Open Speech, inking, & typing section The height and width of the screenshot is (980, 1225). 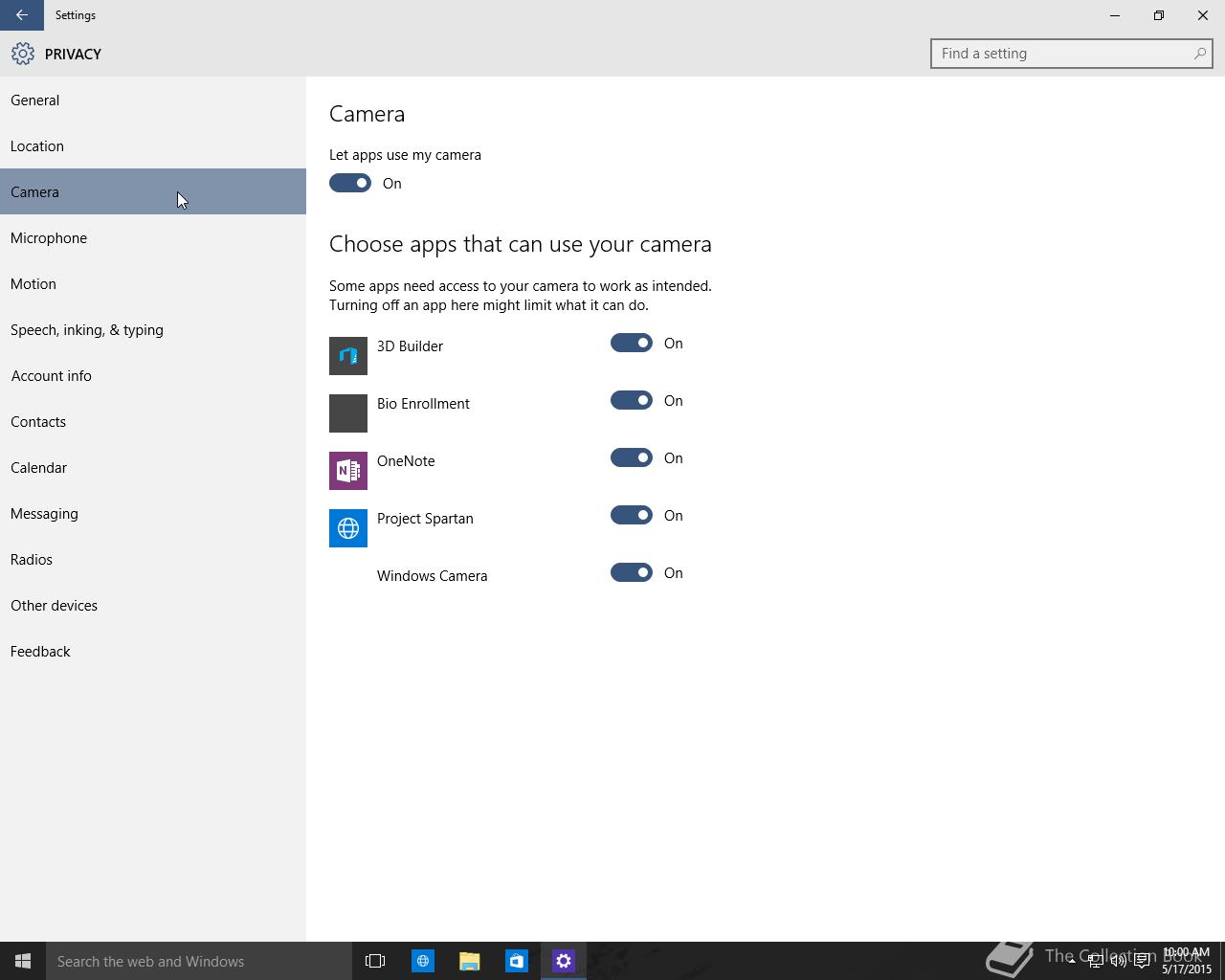pos(153,329)
